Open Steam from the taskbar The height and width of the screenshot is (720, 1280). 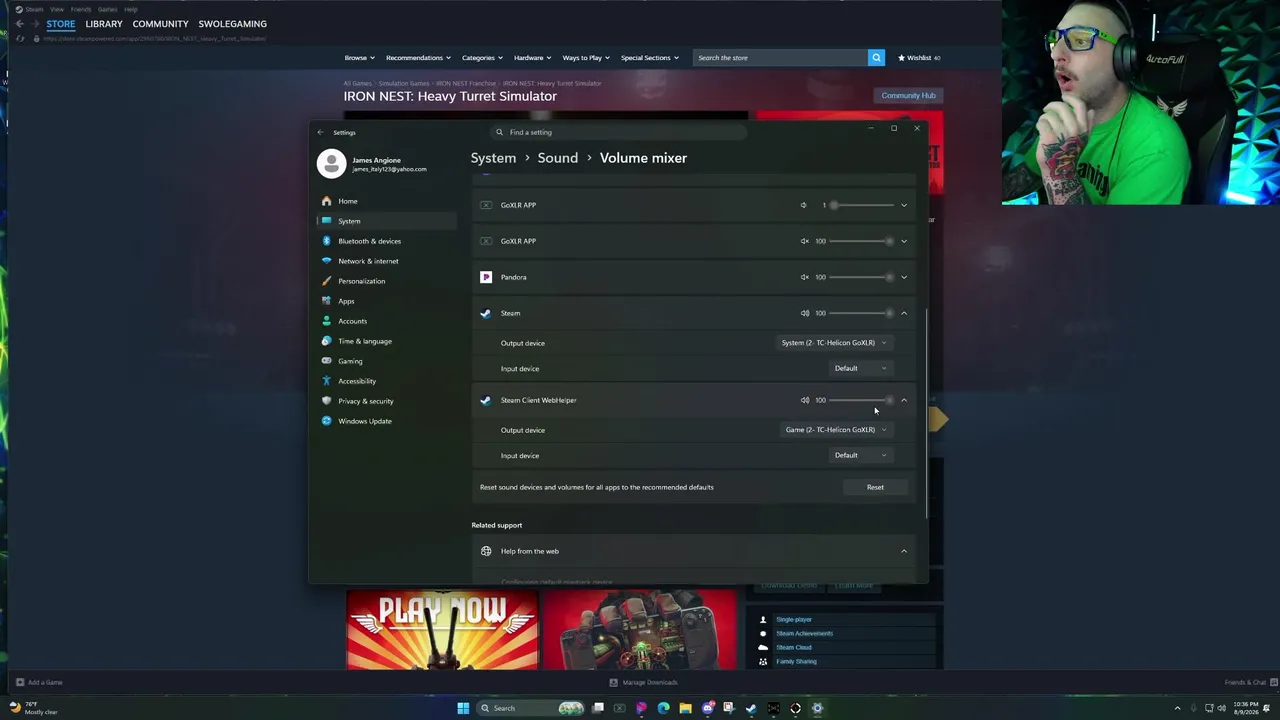pos(751,708)
